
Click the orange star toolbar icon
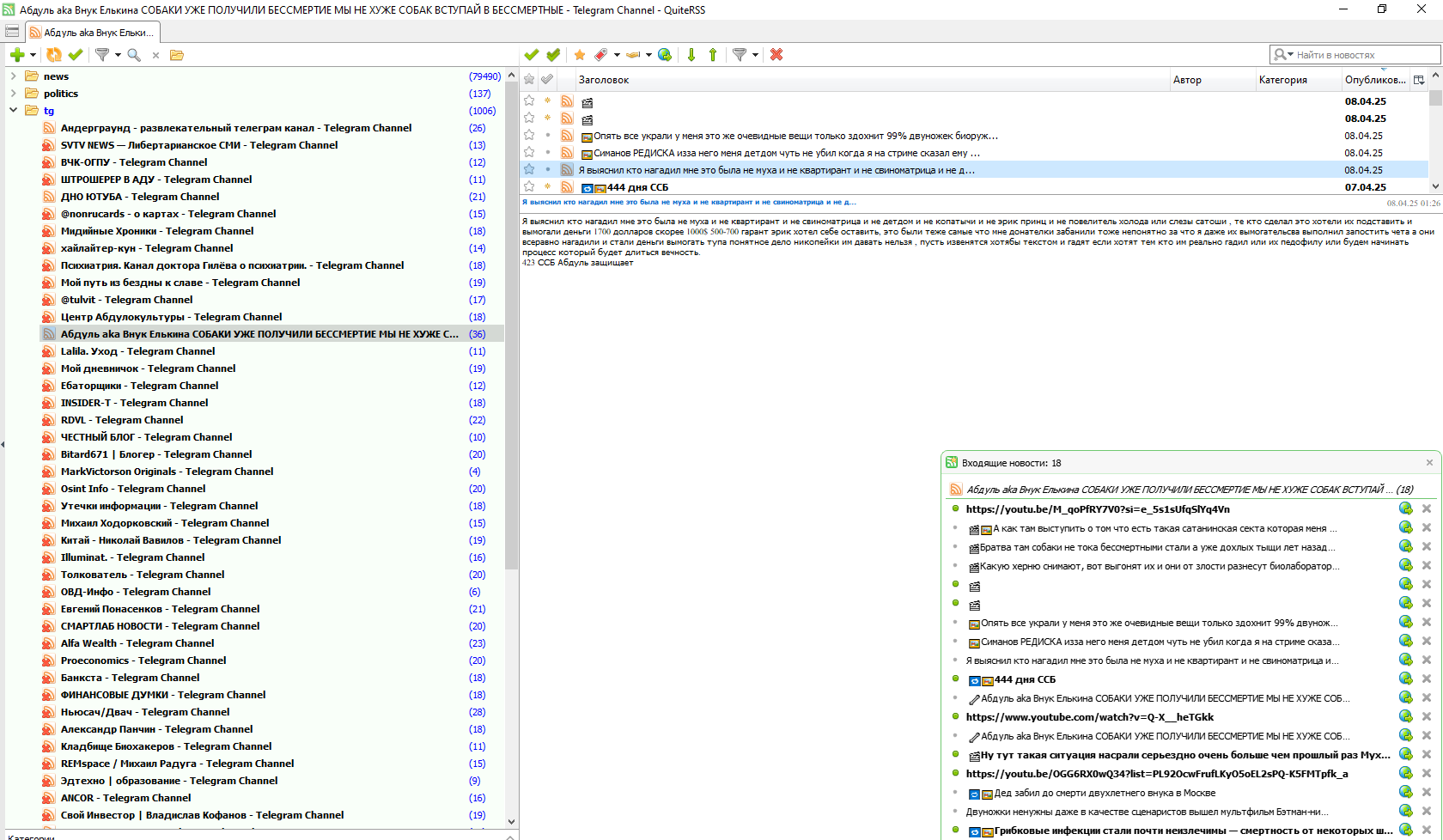[580, 55]
